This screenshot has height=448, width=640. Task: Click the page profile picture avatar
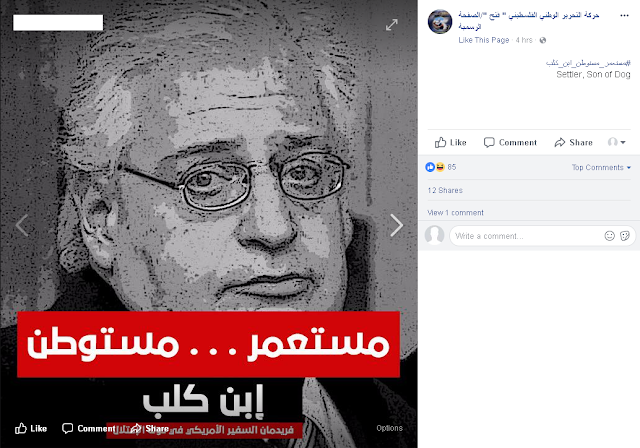click(x=440, y=22)
